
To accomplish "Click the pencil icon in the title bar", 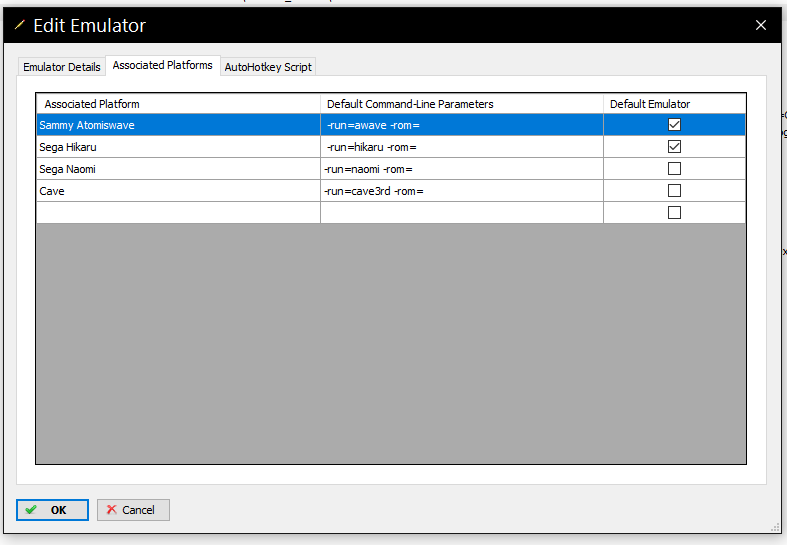I will 20,25.
